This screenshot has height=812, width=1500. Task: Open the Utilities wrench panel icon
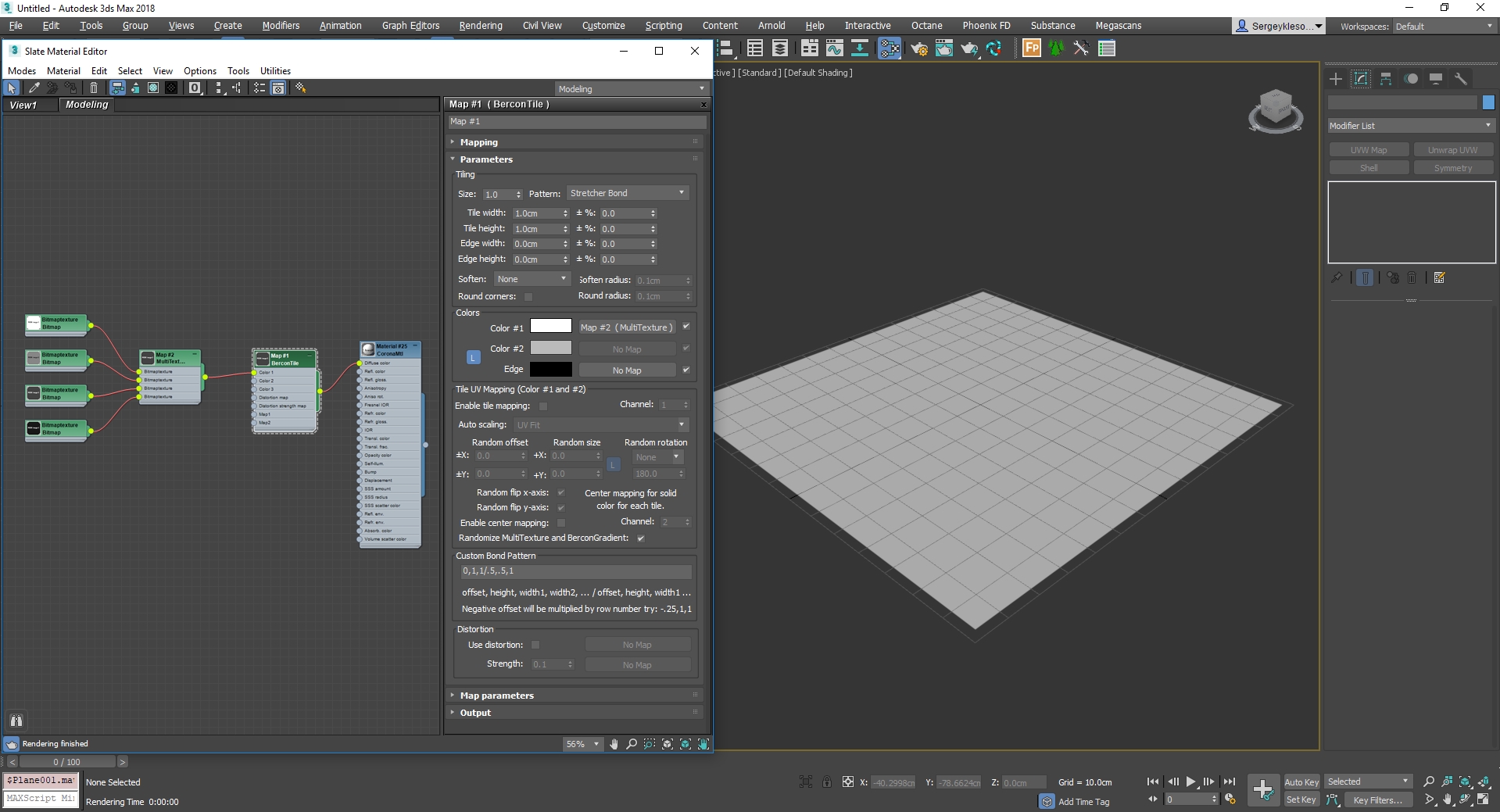click(x=1461, y=79)
